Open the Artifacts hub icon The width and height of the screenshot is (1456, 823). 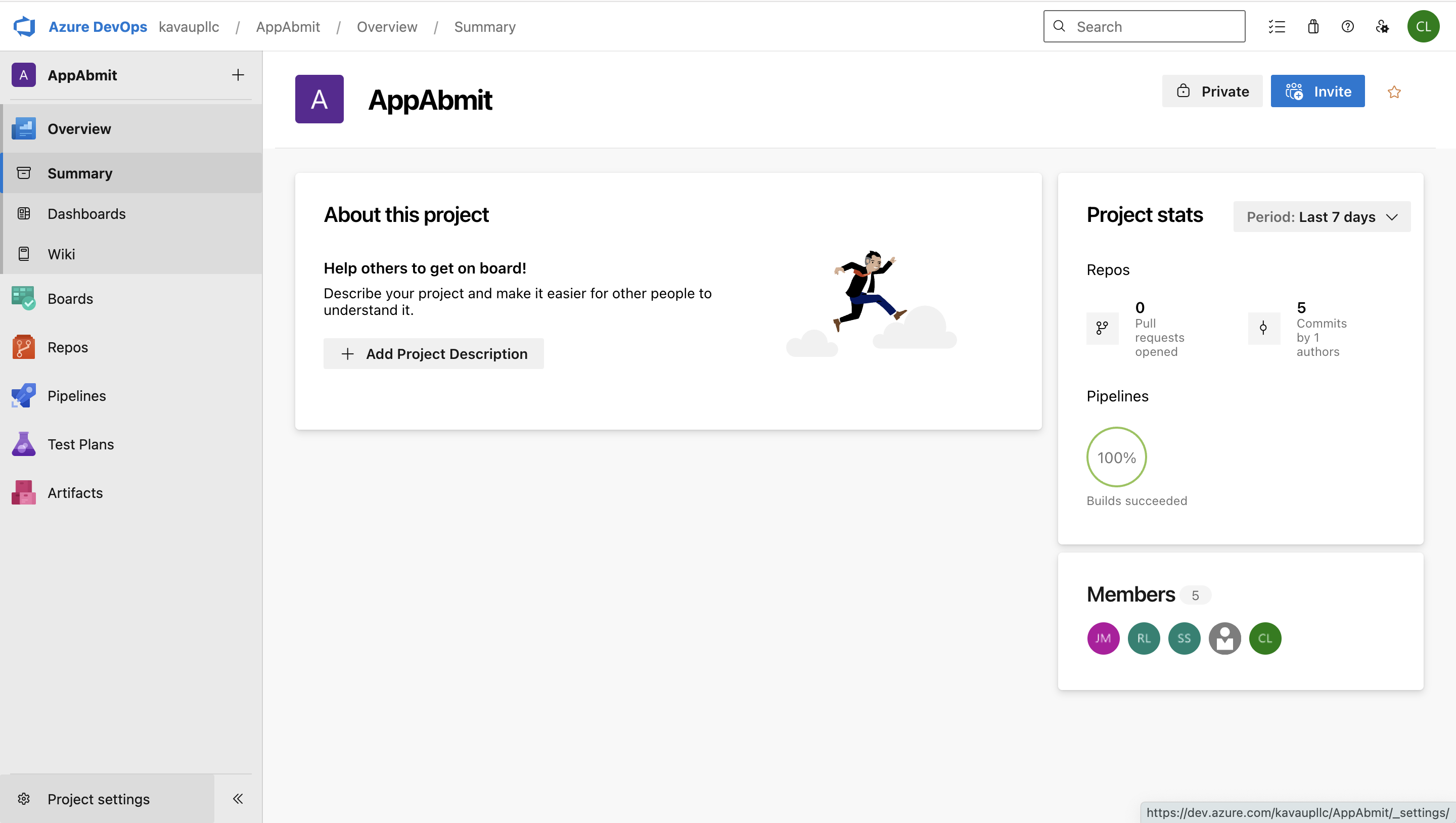23,492
